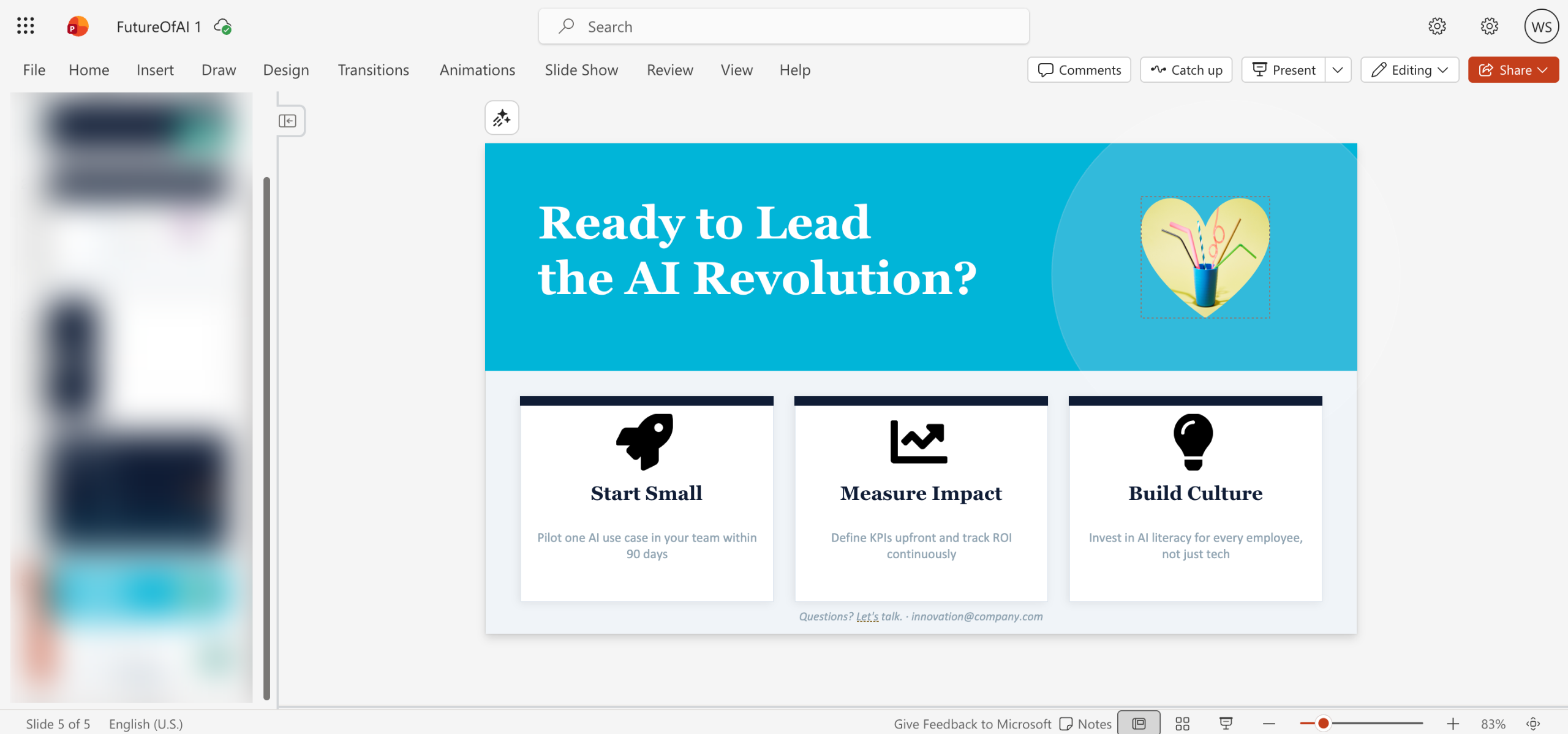Collapse the slide thumbnail pane
This screenshot has height=734, width=1568.
287,121
